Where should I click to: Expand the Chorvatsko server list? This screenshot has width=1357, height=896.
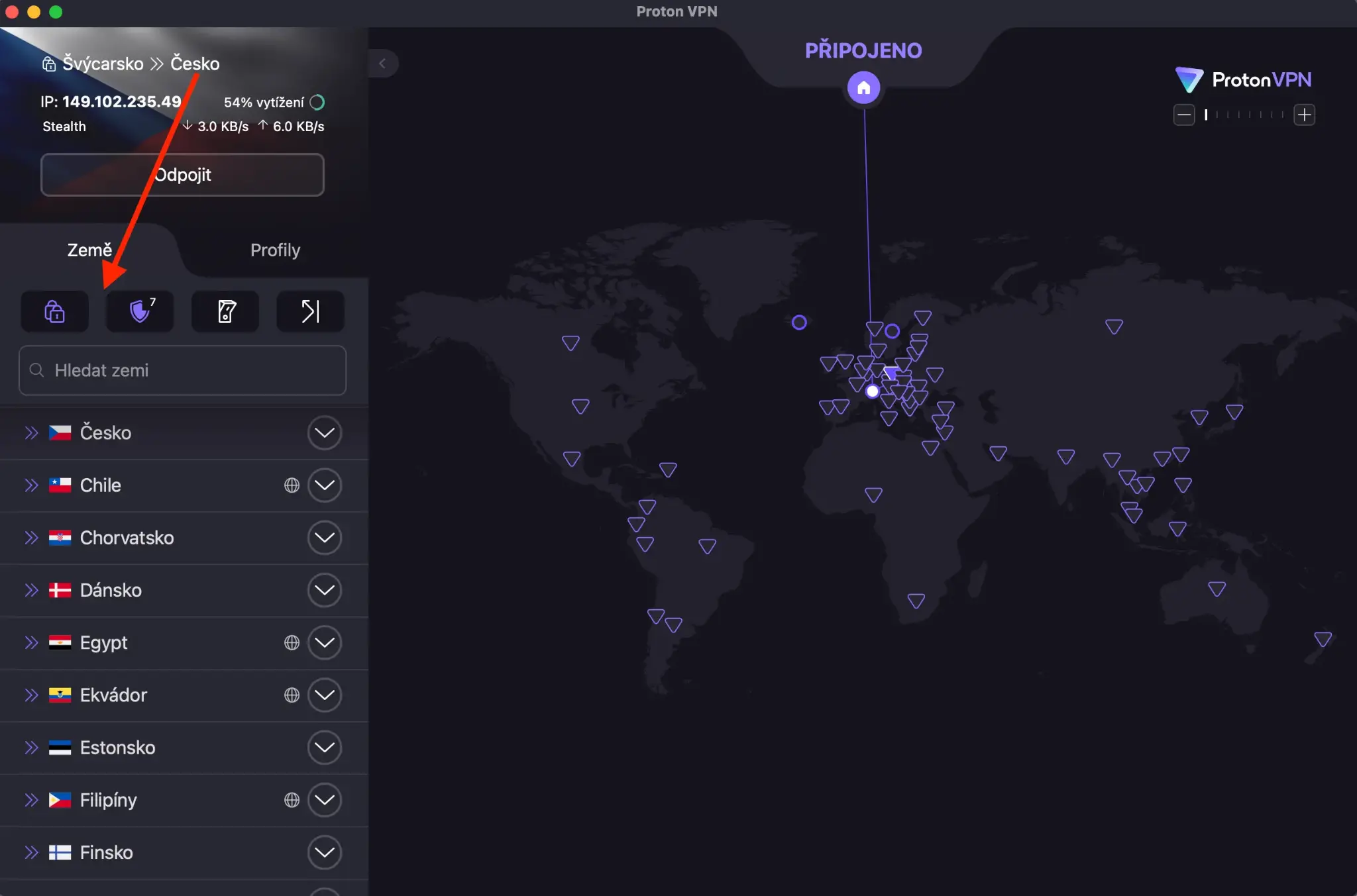[x=325, y=538]
